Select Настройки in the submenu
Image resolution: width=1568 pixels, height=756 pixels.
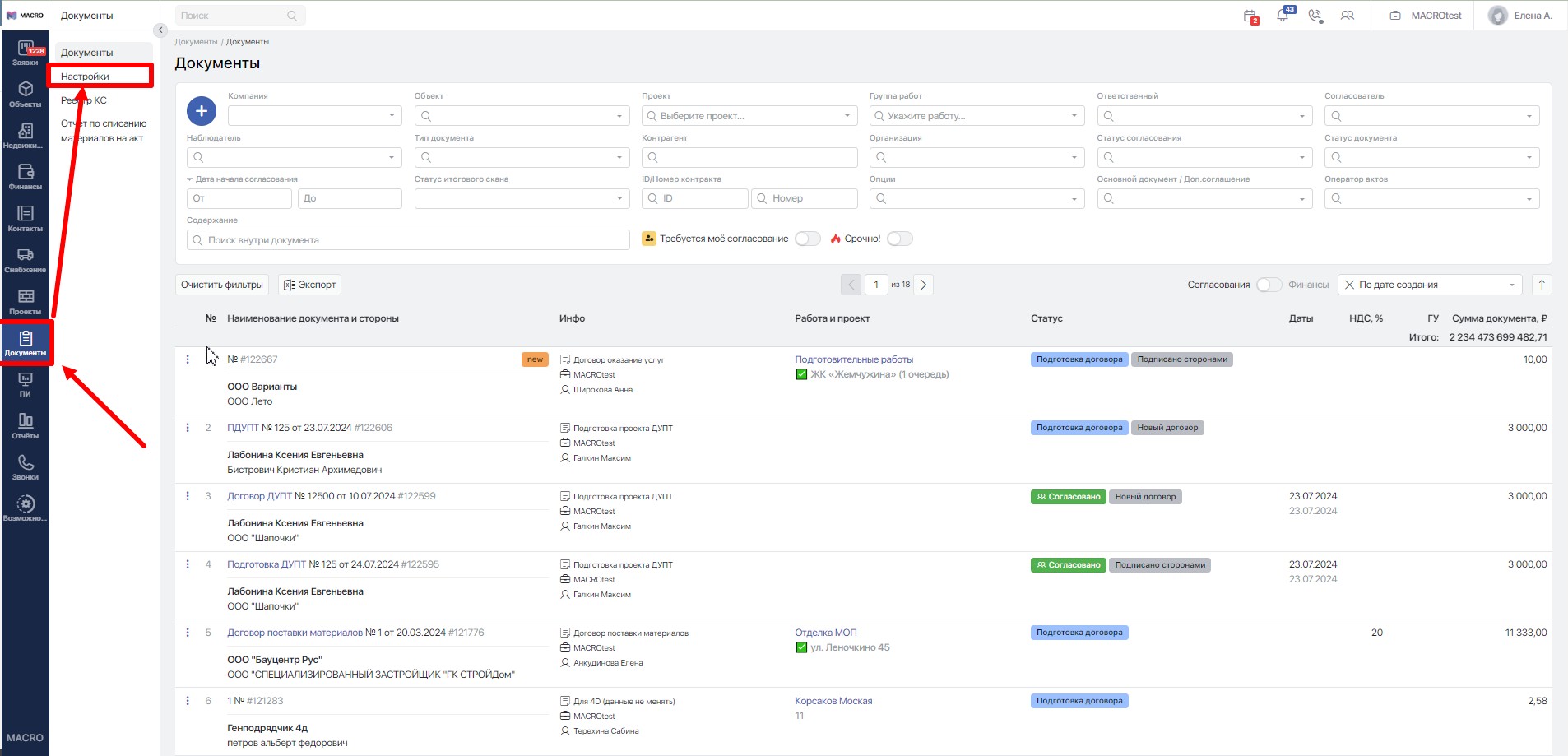coord(85,77)
